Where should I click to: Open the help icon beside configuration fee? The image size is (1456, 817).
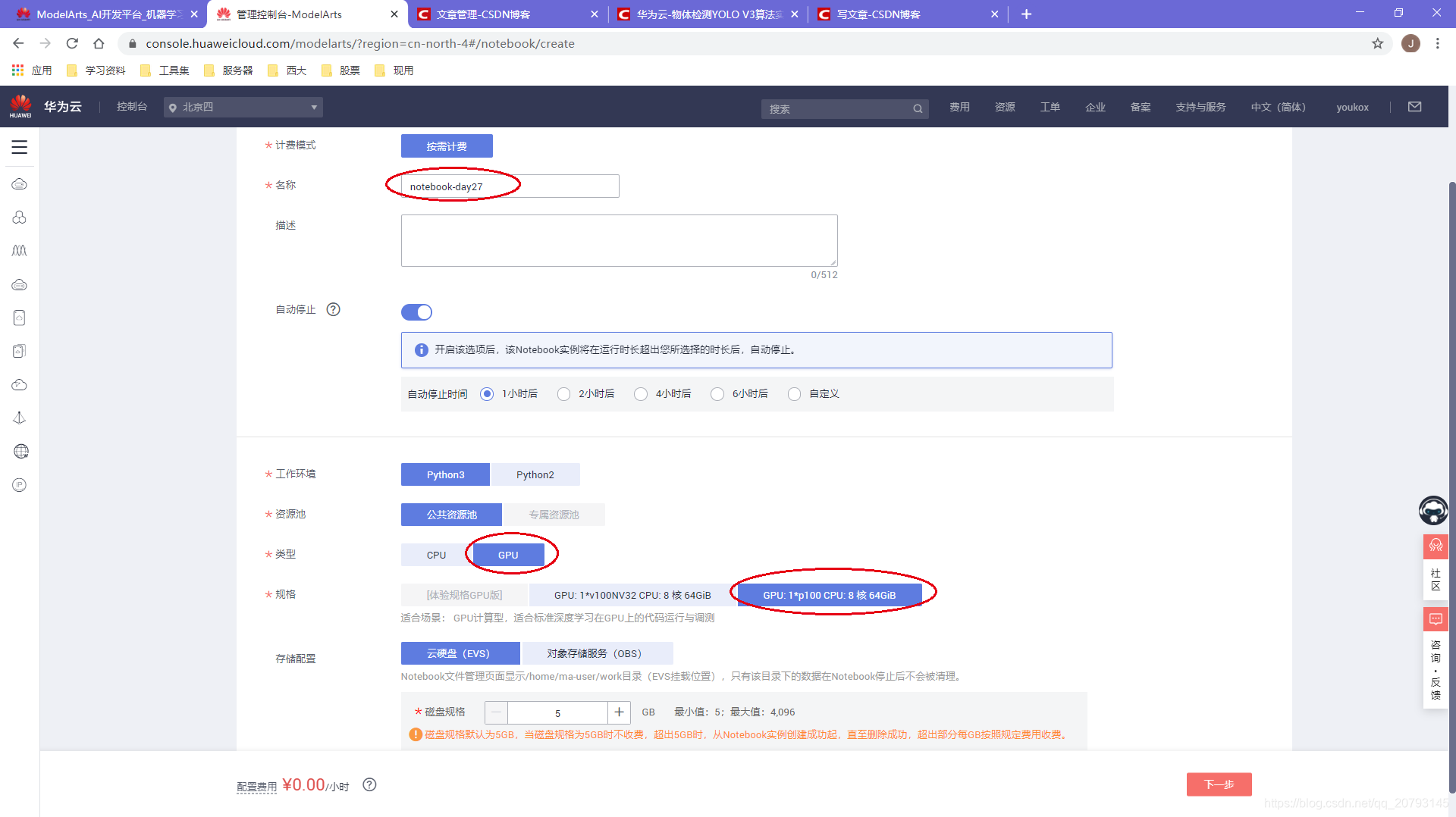tap(369, 784)
